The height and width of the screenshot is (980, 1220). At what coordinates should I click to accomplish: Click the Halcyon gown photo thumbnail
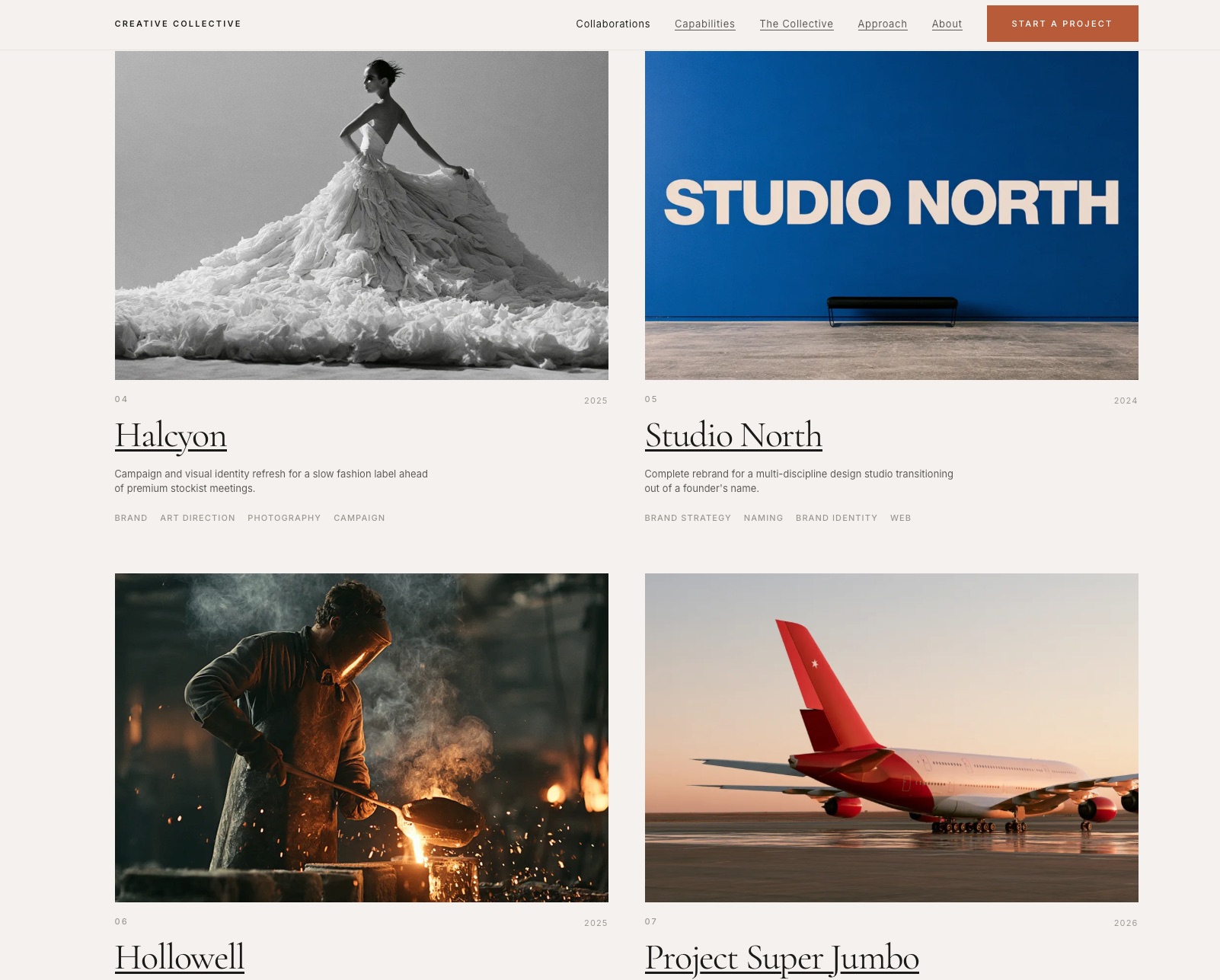click(x=362, y=215)
